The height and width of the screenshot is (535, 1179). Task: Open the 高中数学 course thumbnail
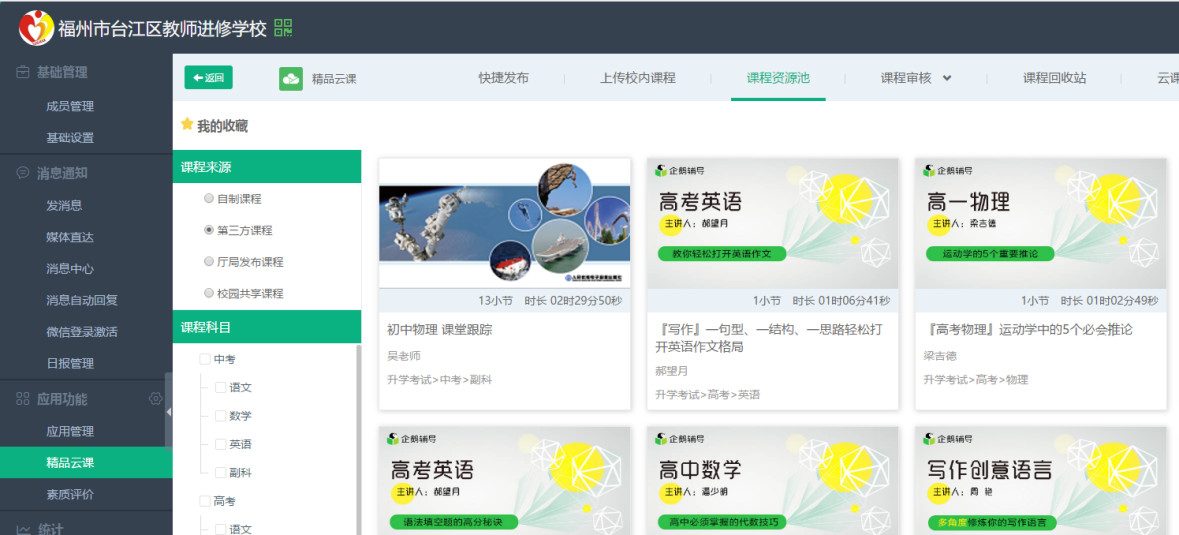point(772,481)
